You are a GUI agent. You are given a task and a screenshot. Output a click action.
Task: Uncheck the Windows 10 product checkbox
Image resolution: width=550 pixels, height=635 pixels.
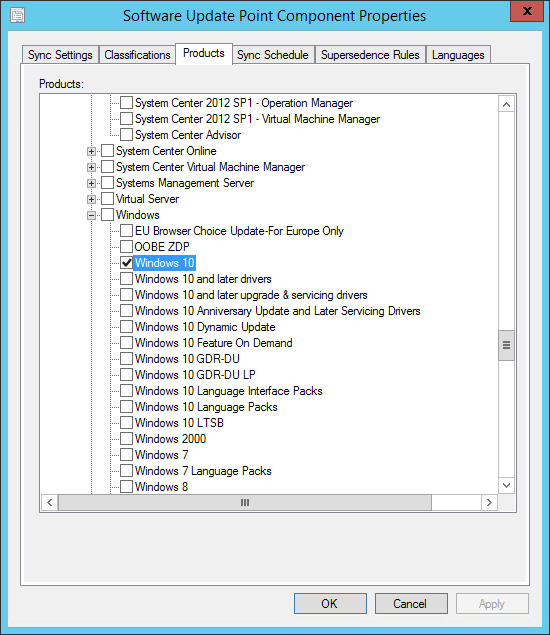click(126, 263)
